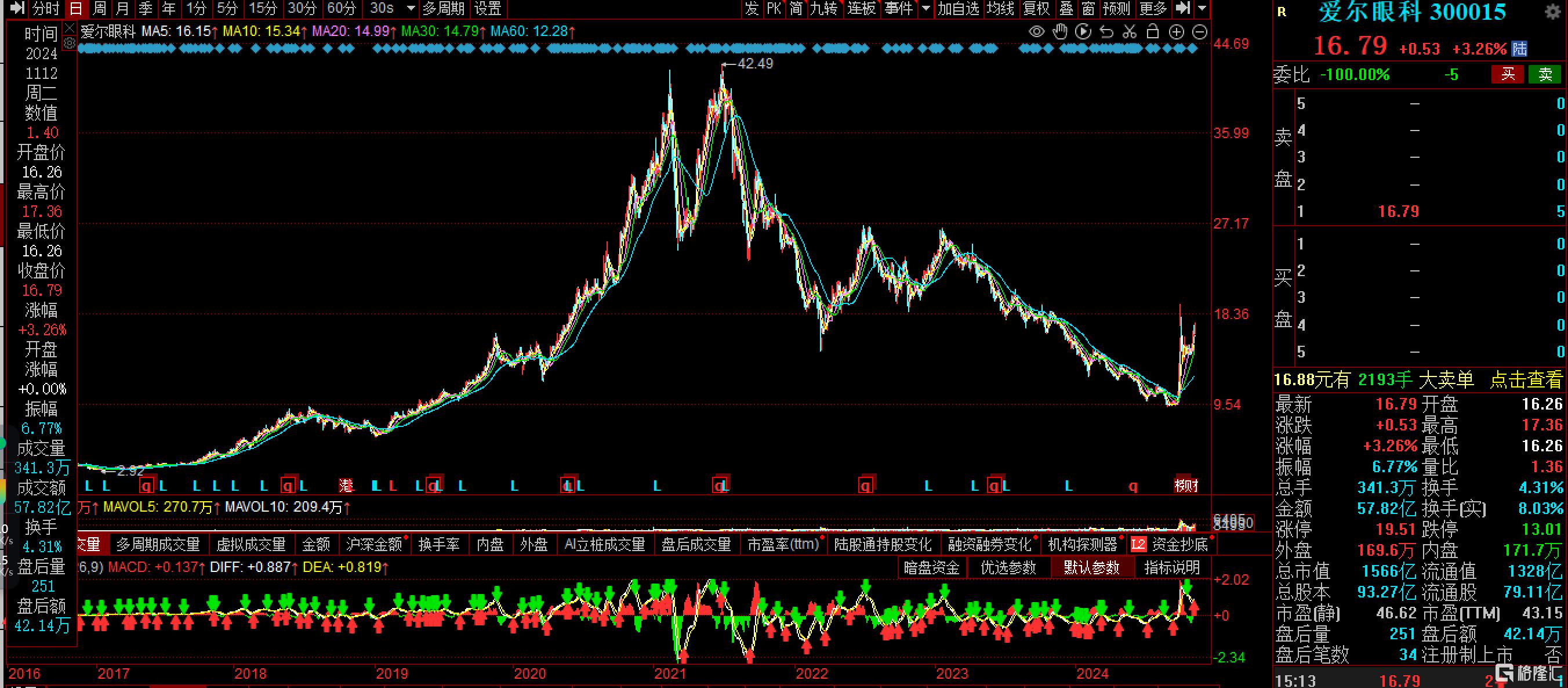Toggle 均线 moving averages

1000,9
